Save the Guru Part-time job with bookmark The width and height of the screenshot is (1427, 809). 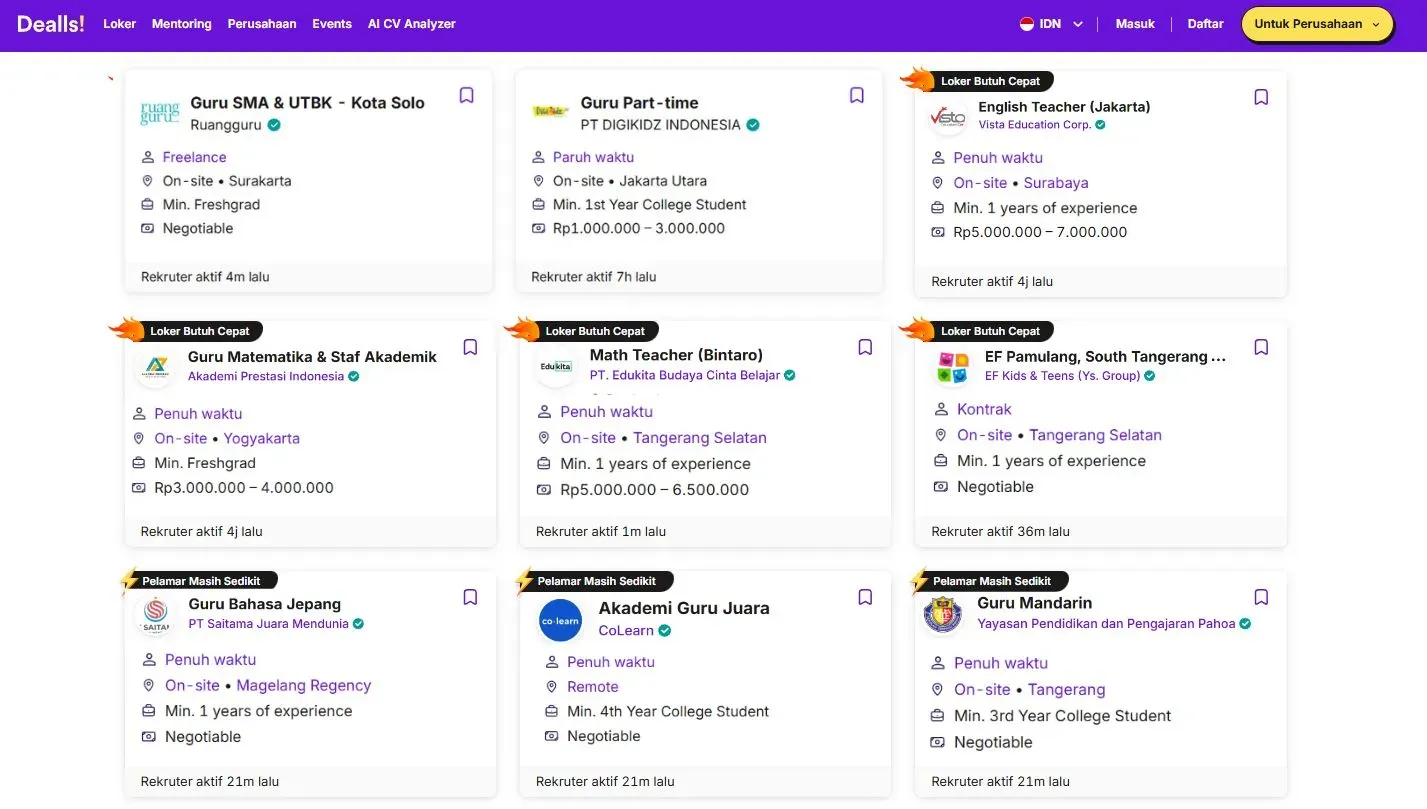[x=856, y=95]
